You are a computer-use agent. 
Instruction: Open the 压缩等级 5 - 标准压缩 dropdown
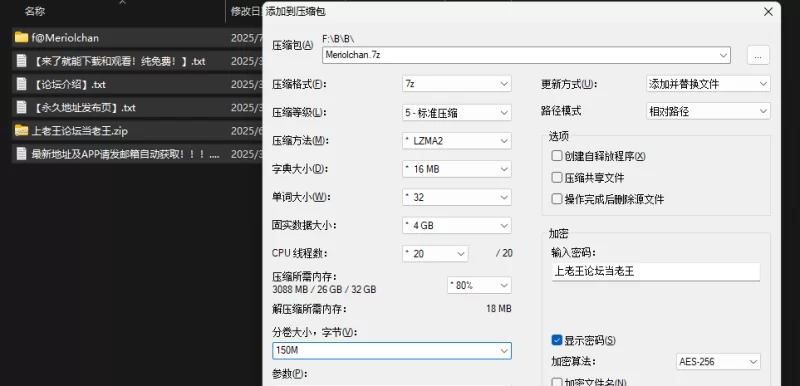click(457, 112)
